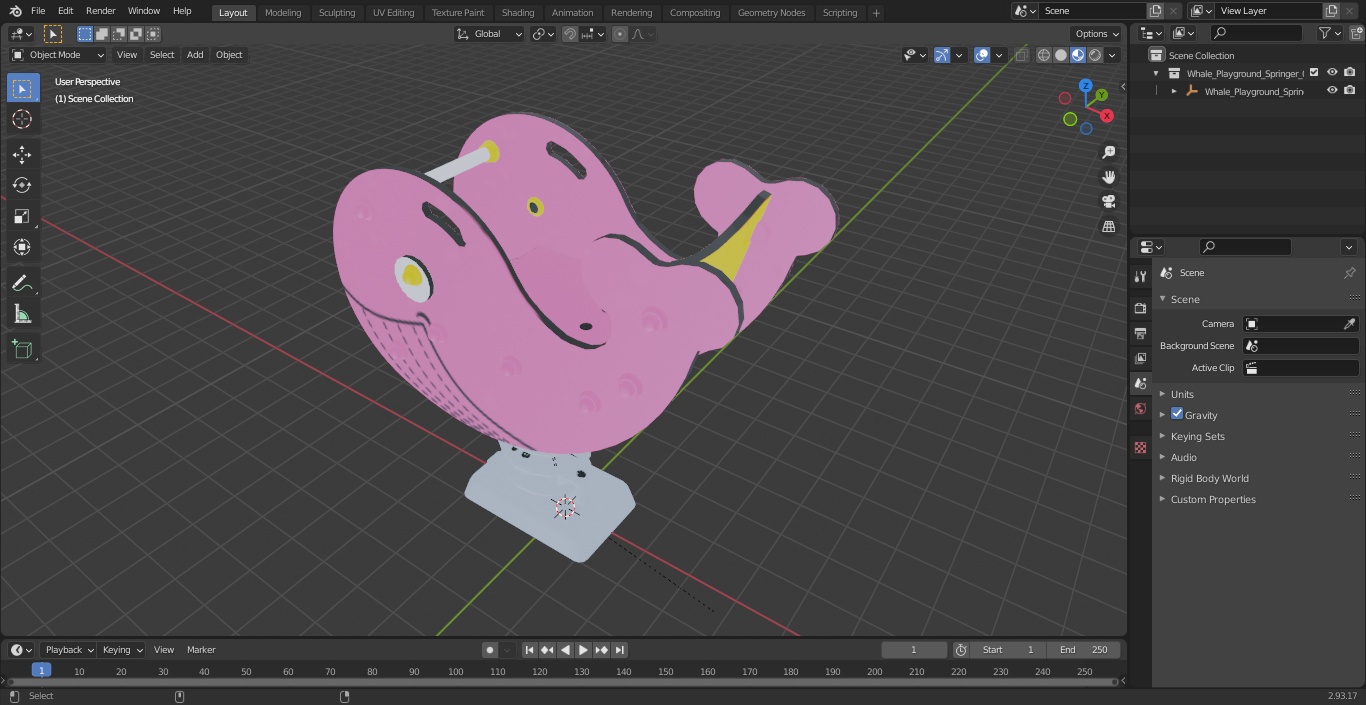Open the World properties tab

pyautogui.click(x=1140, y=408)
